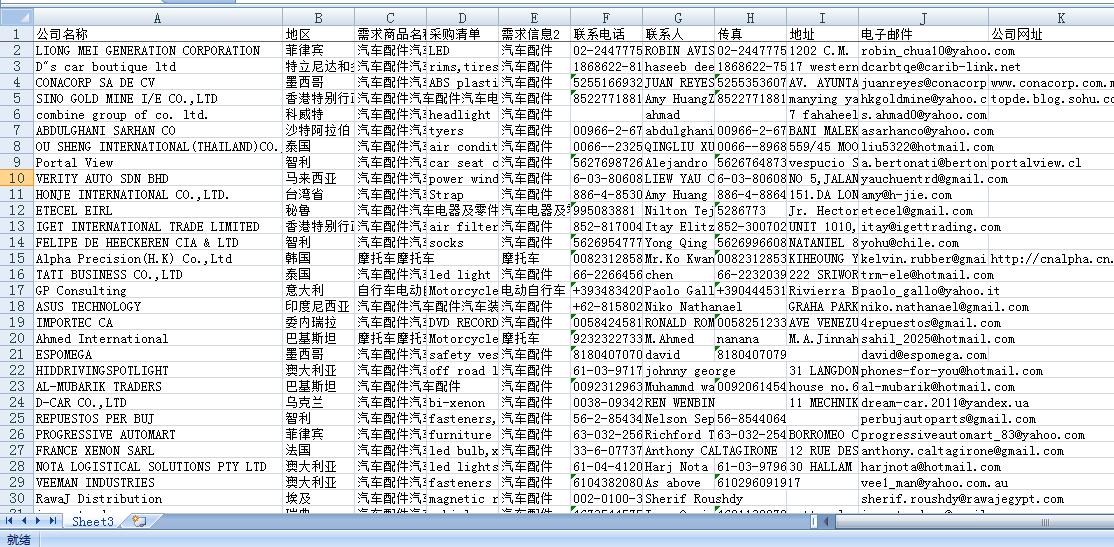
Task: Click the tab split handle before the scrollbar
Action: click(x=815, y=521)
